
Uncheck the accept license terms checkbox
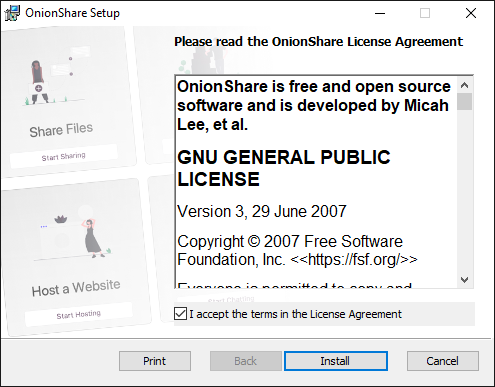point(180,314)
